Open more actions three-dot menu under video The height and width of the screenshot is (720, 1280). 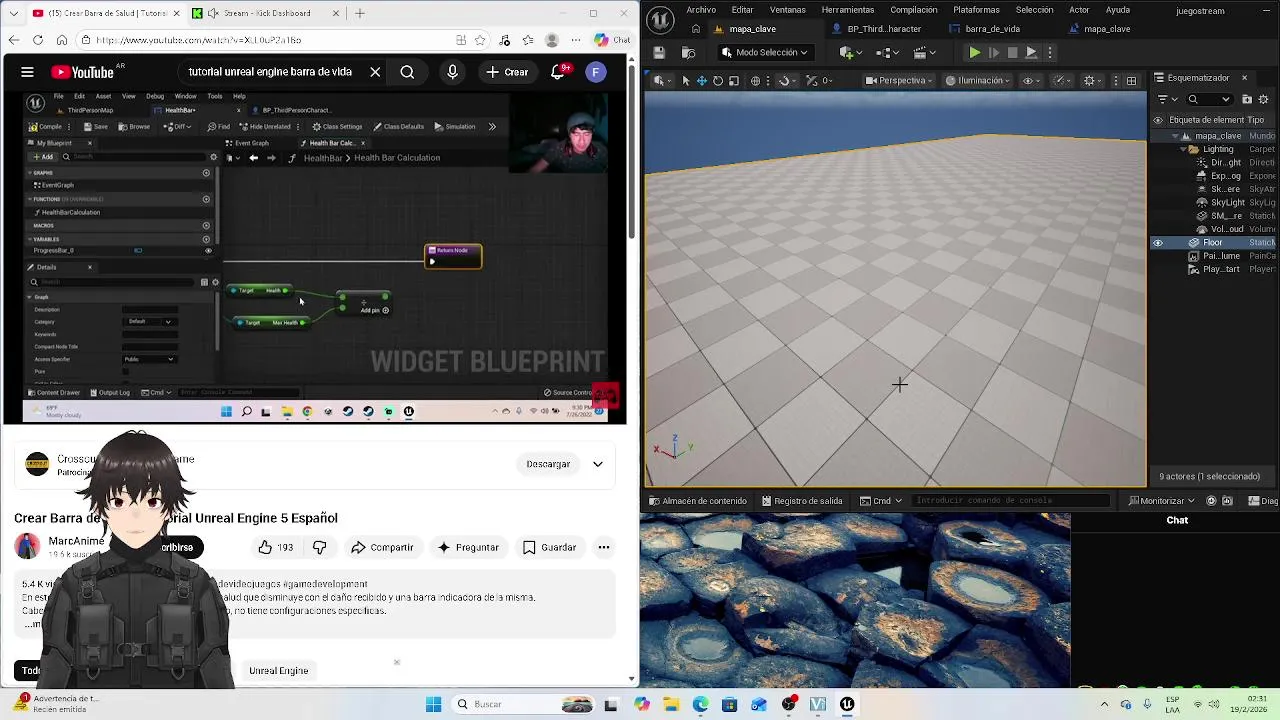[604, 547]
